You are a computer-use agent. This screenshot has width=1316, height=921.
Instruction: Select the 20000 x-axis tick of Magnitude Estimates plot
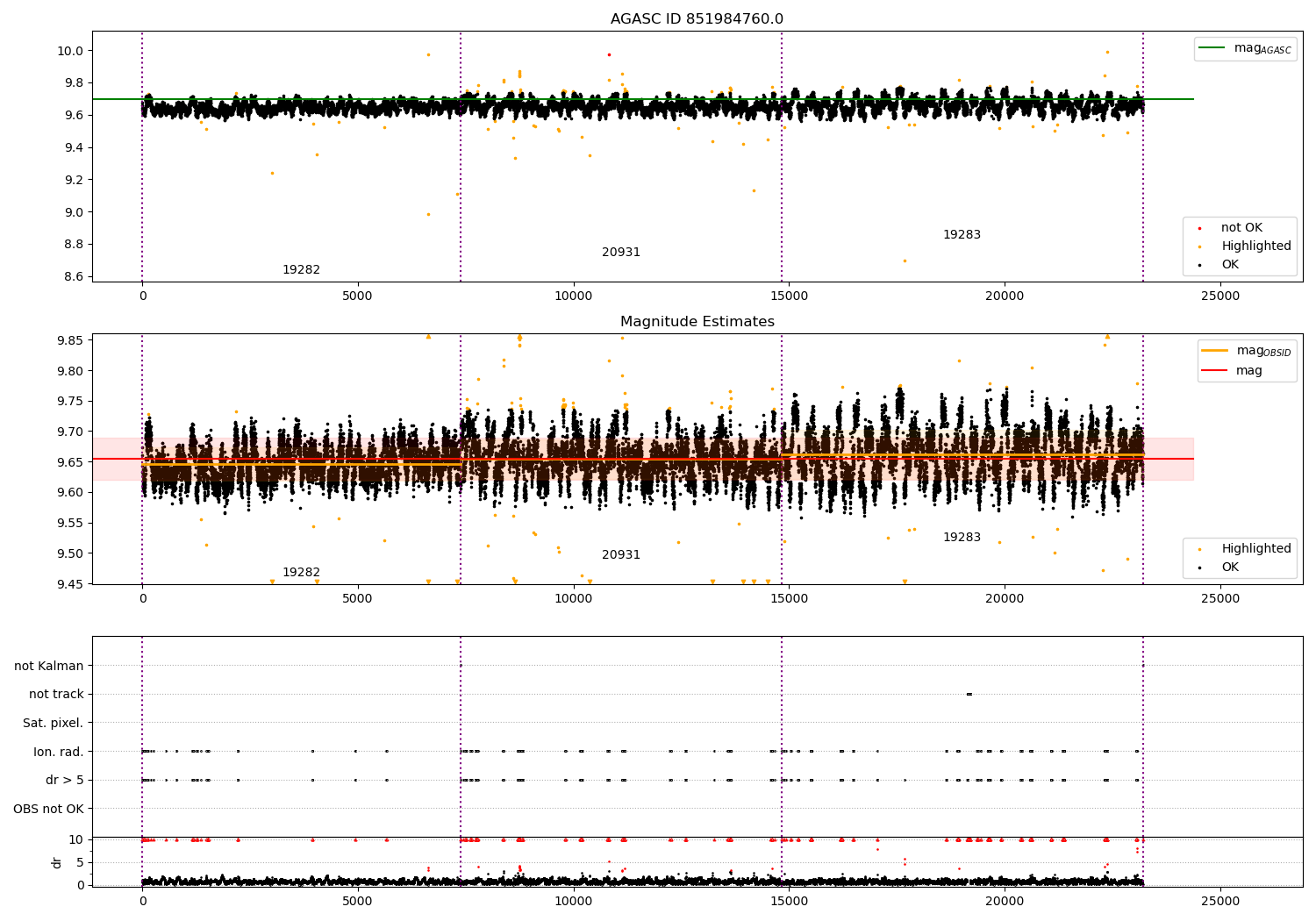click(1005, 599)
